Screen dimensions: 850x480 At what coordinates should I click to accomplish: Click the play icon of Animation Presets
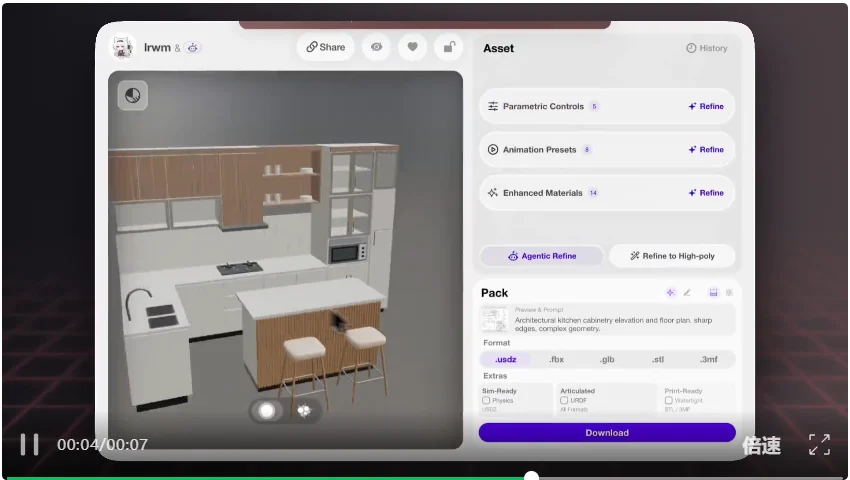pos(493,150)
